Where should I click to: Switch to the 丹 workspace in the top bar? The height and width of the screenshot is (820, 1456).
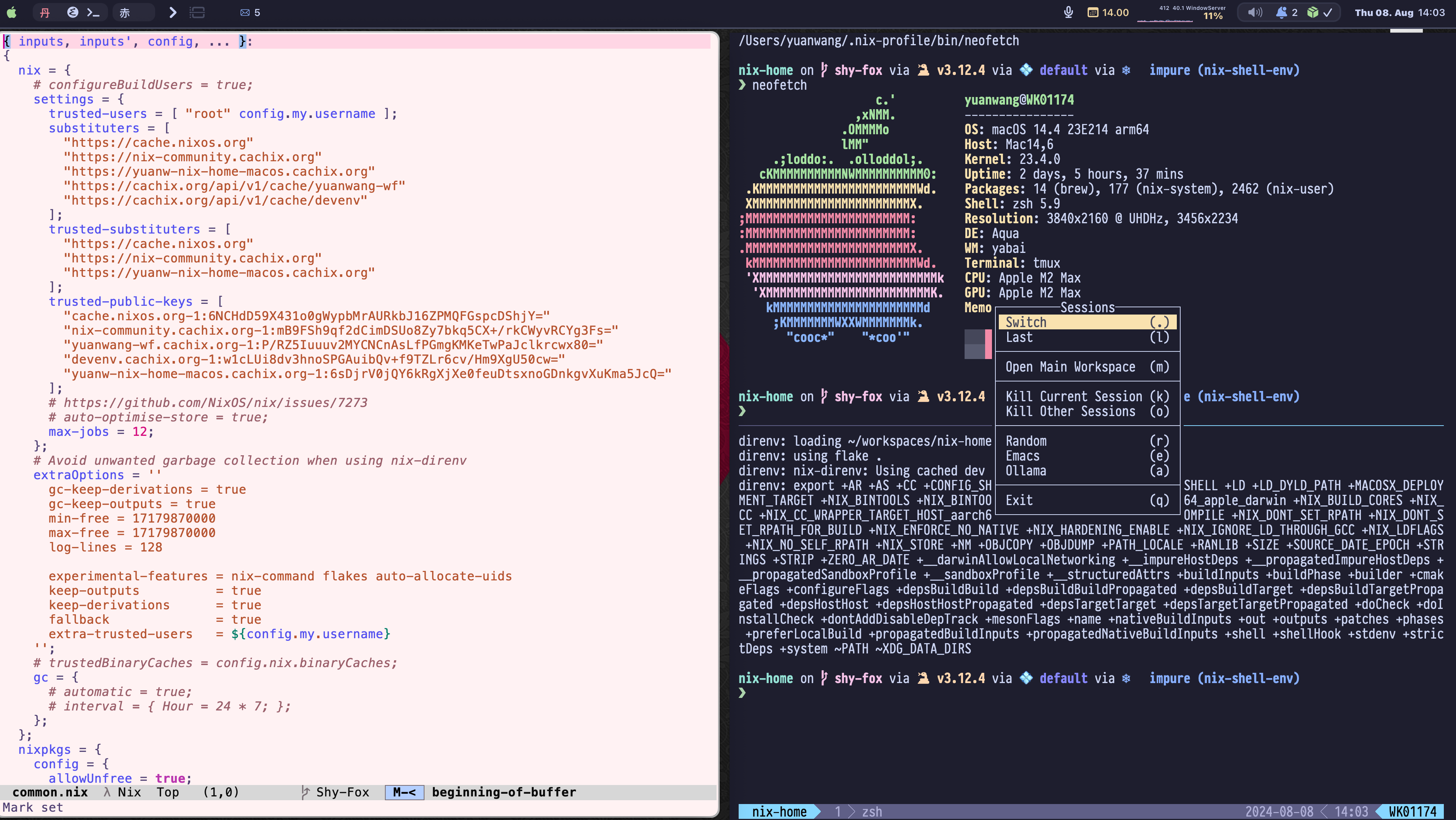(45, 13)
